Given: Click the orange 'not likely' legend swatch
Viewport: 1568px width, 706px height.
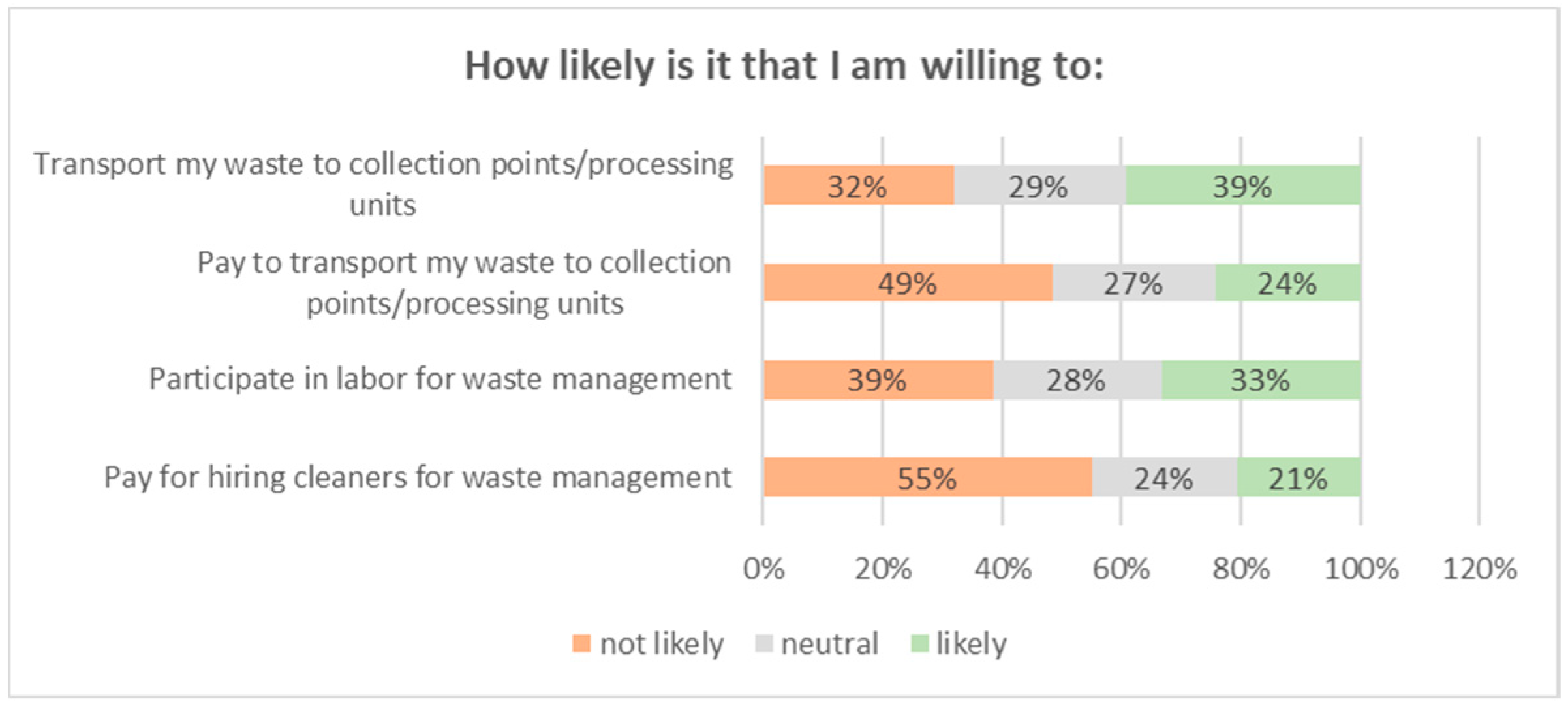Looking at the screenshot, I should 581,644.
